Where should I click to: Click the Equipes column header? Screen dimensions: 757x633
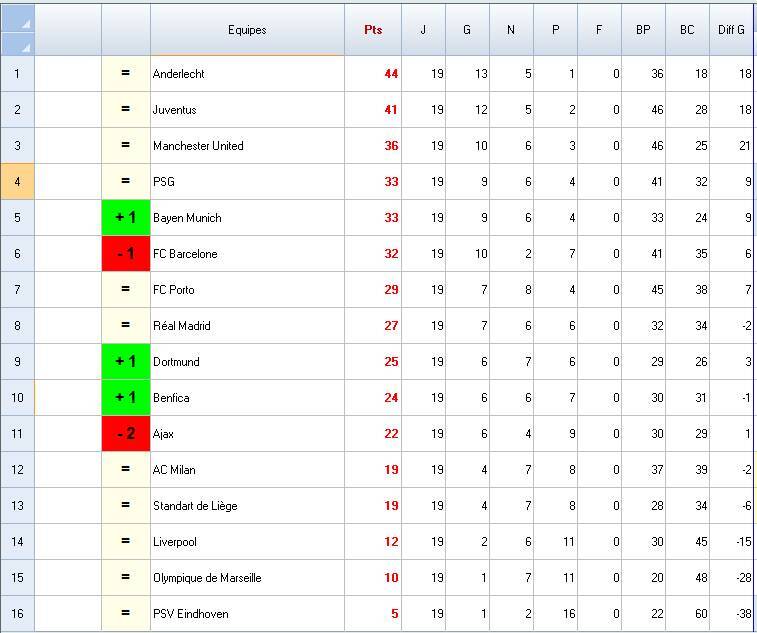point(247,30)
